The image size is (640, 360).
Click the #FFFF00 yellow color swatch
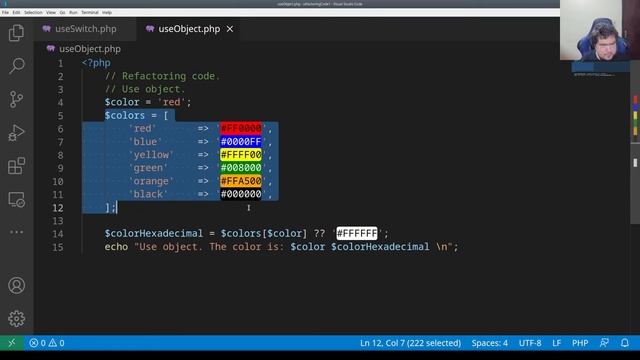pyautogui.click(x=241, y=155)
